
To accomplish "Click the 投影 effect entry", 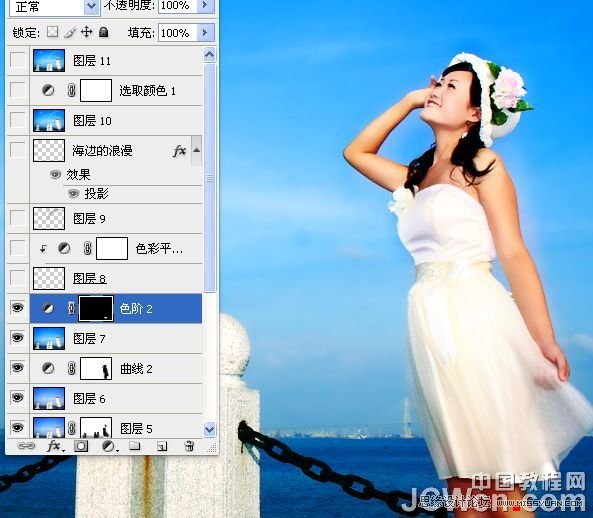I will 96,194.
